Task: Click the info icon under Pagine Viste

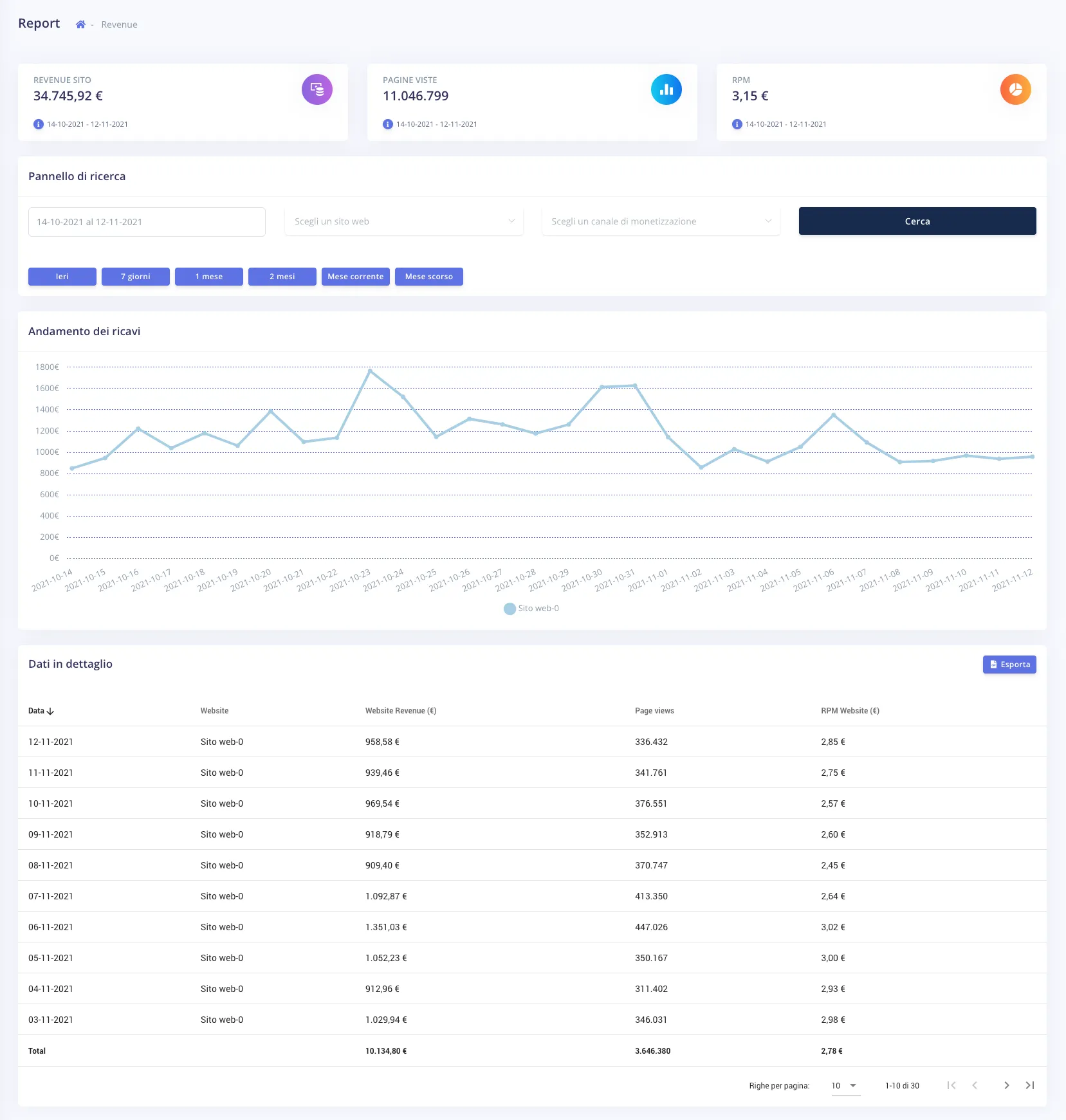Action: pos(388,124)
